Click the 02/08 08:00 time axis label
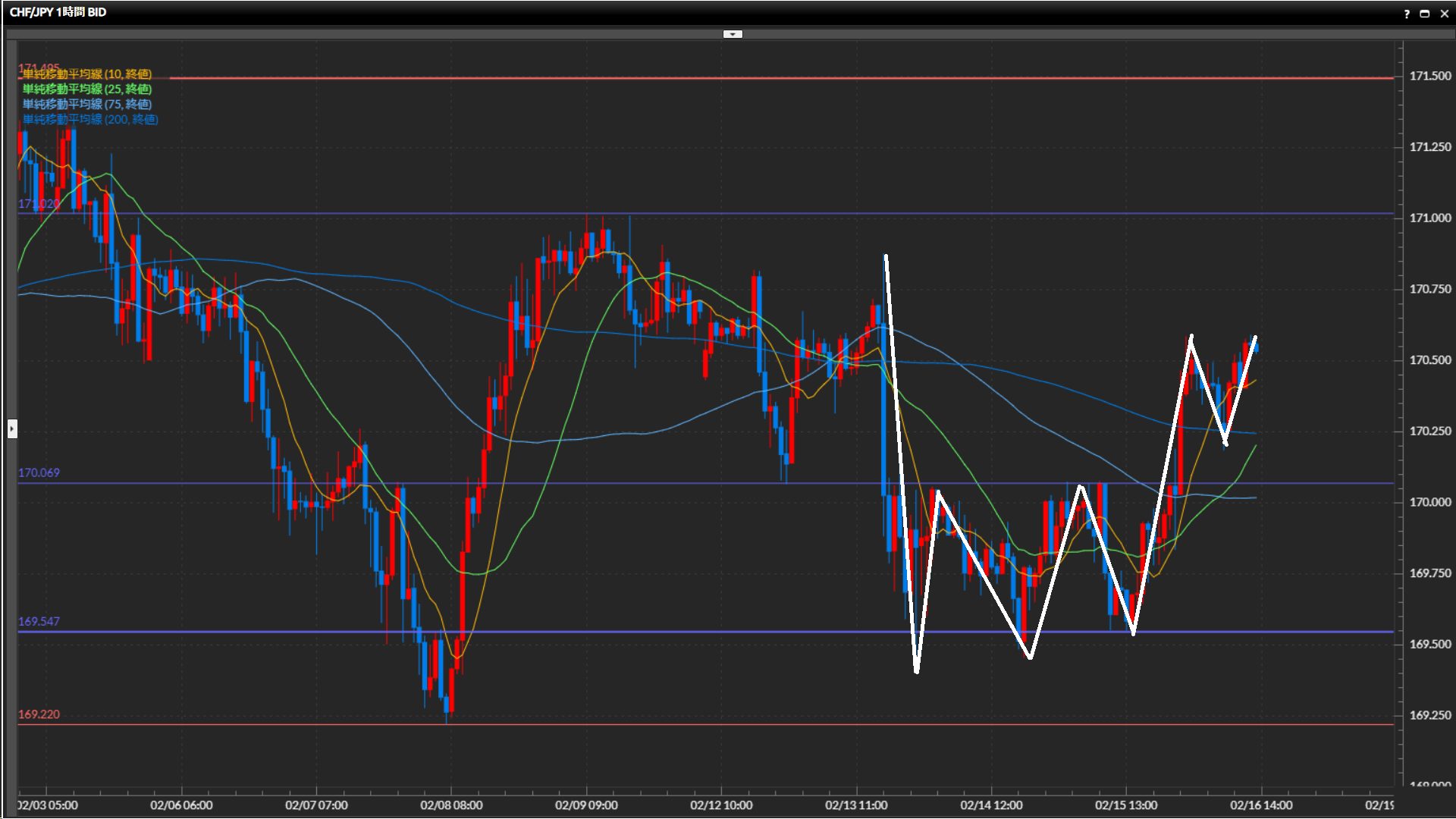This screenshot has width=1456, height=819. [451, 805]
